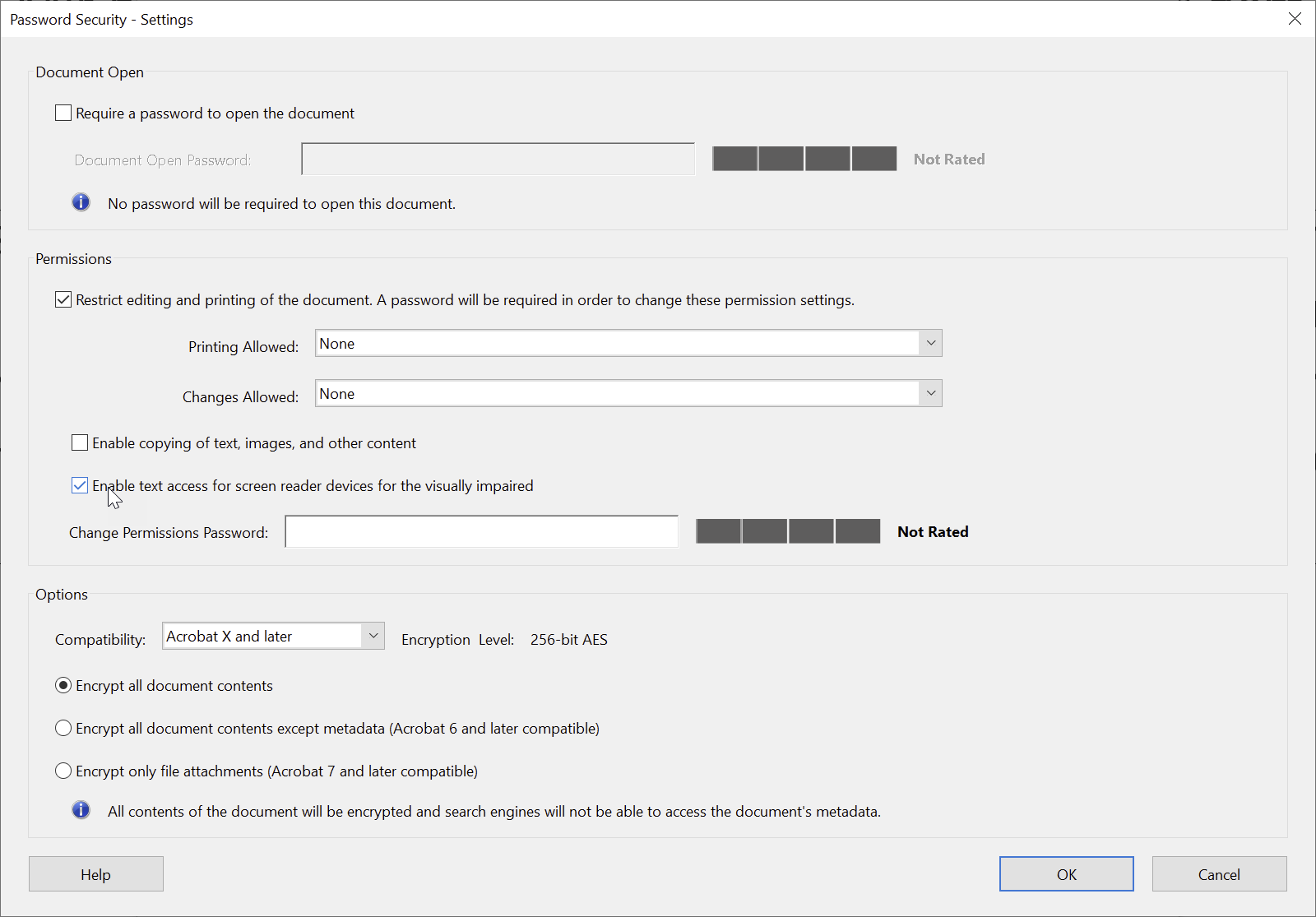Click the password strength meter next to Not Rated
Viewport: 1316px width, 917px height.
(x=787, y=531)
